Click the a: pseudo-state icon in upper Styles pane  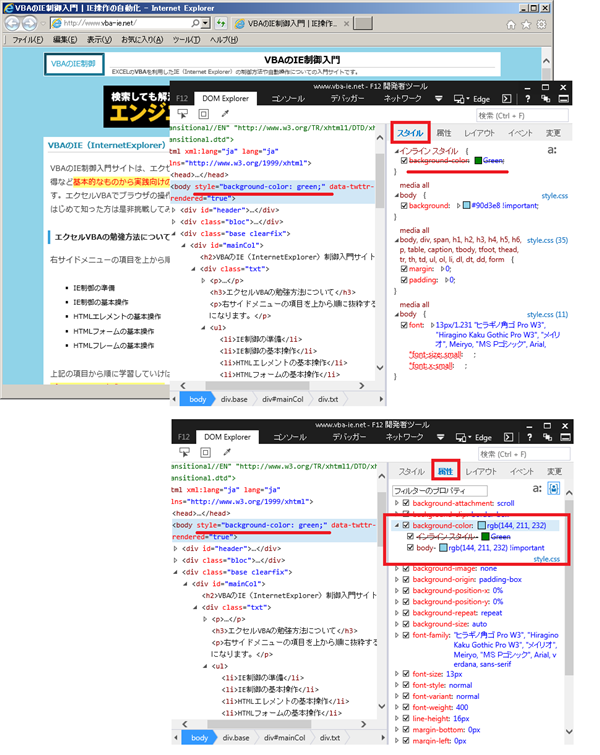coord(552,150)
